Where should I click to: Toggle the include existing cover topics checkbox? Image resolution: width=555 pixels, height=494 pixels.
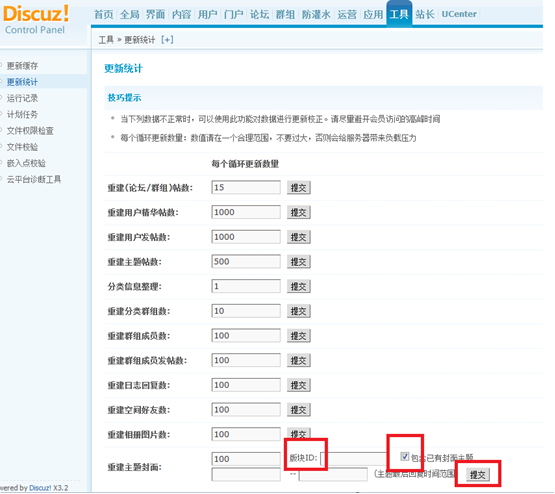coord(405,456)
